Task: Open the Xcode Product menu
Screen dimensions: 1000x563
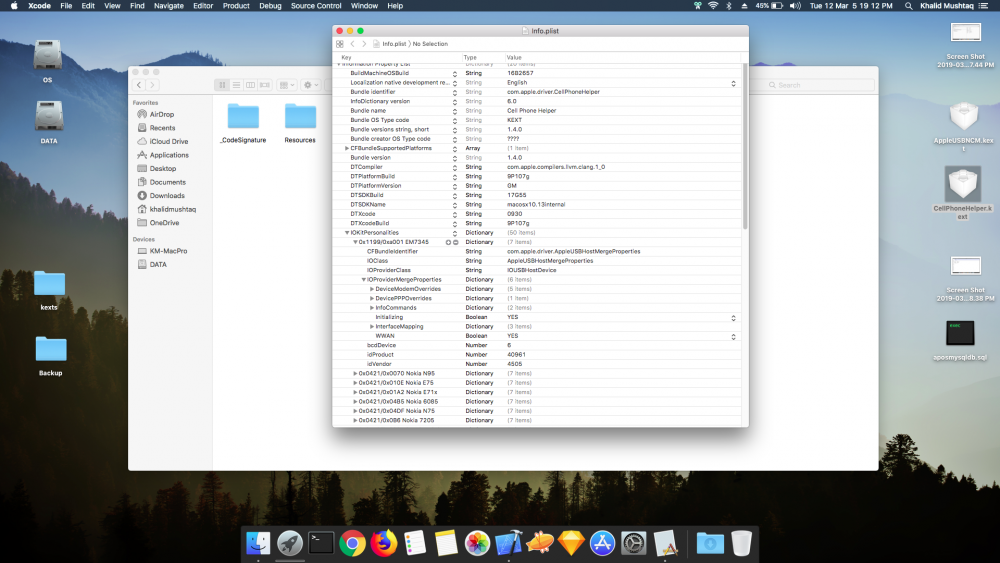Action: point(236,6)
